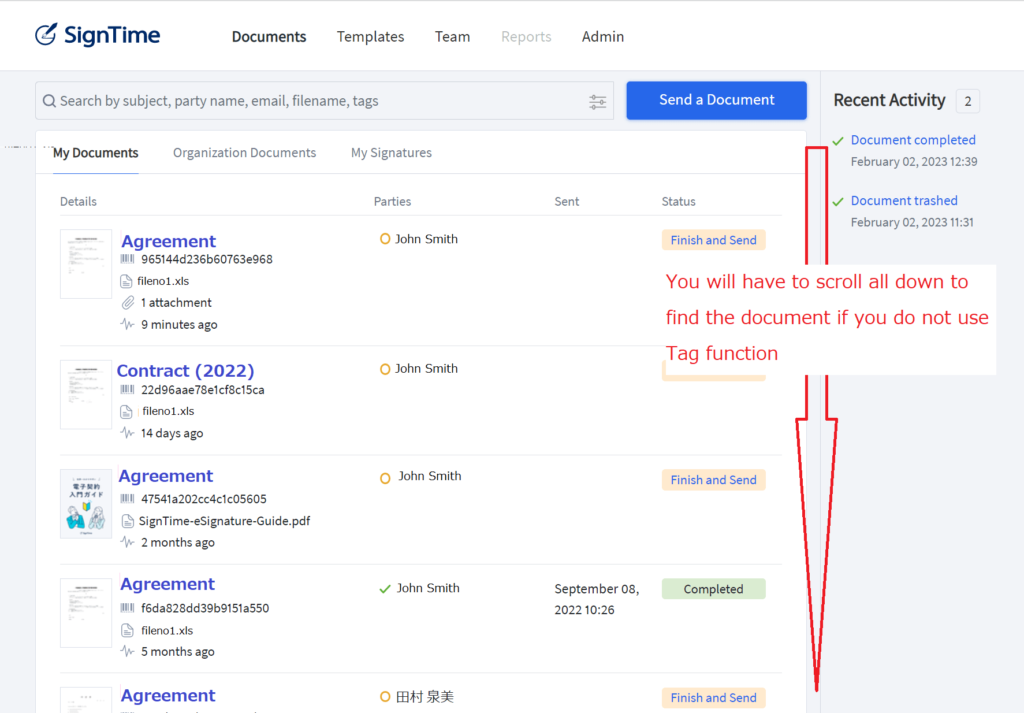Image resolution: width=1024 pixels, height=713 pixels.
Task: Click green check icon beside John Smith
Action: [x=385, y=588]
